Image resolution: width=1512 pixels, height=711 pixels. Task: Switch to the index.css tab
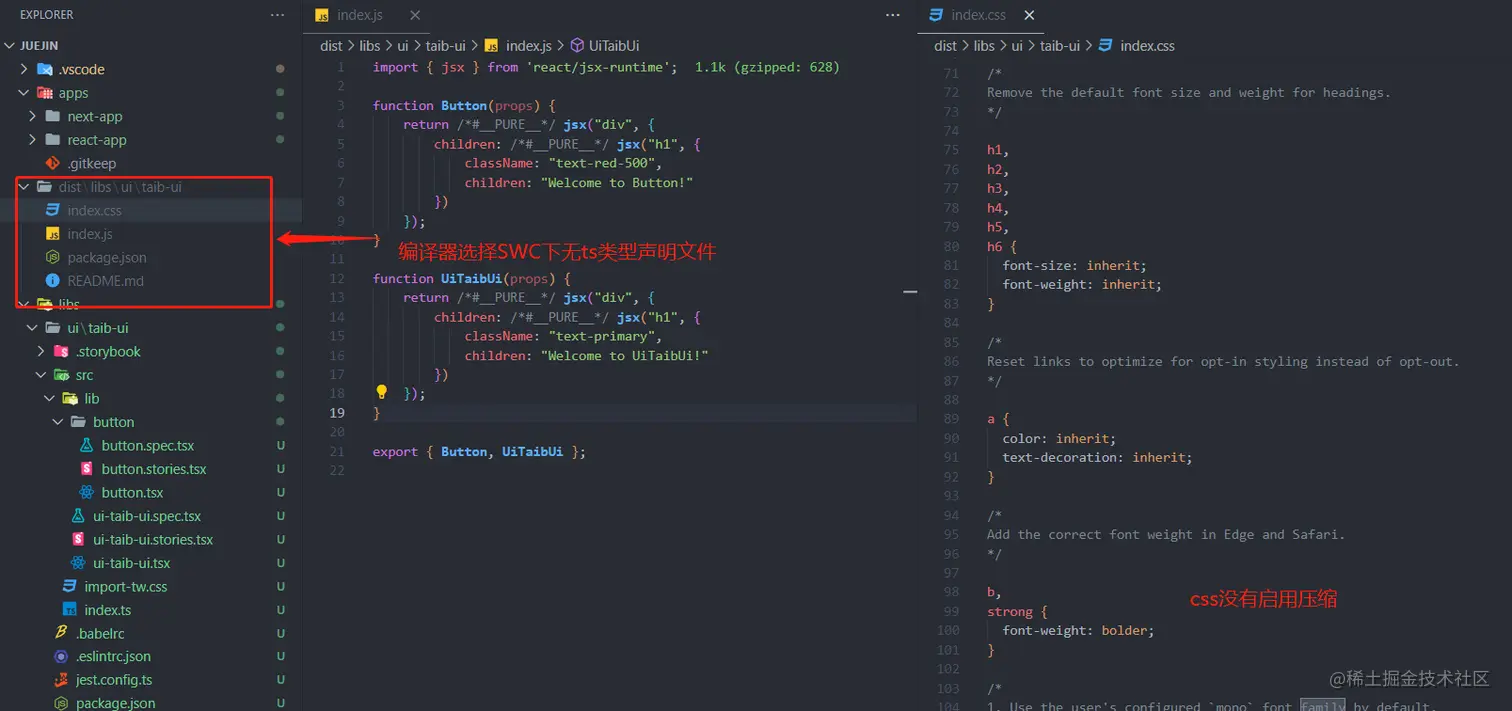click(x=978, y=15)
